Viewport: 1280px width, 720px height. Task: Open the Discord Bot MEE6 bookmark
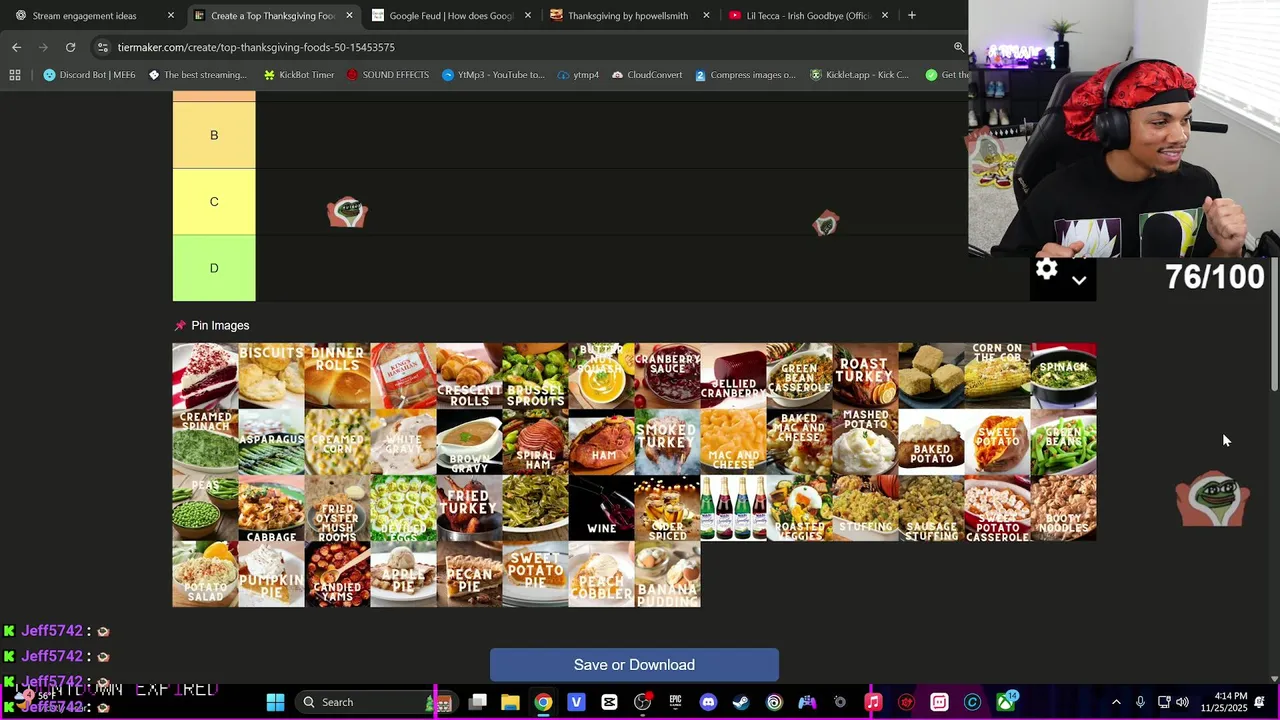[x=89, y=75]
